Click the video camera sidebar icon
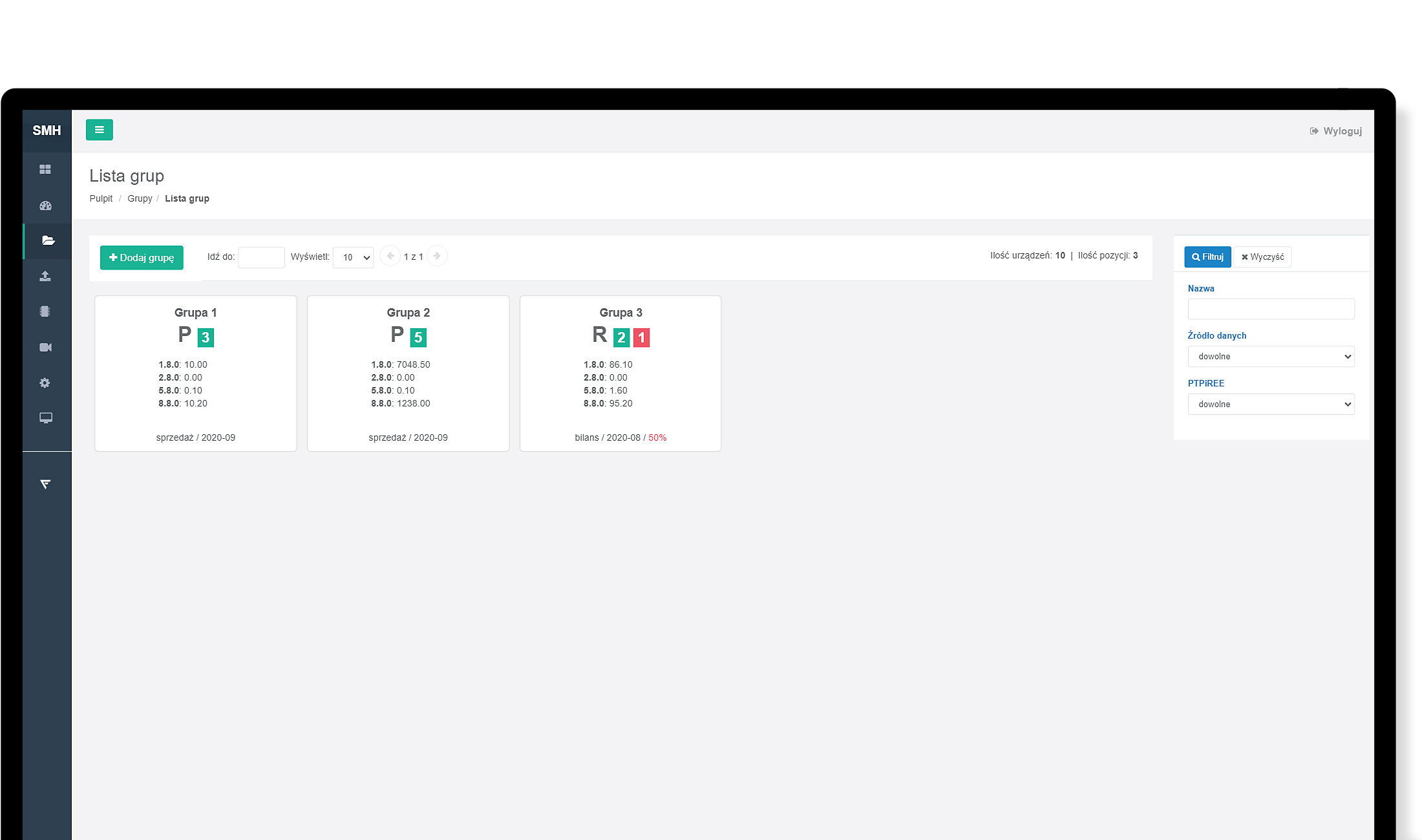This screenshot has width=1422, height=840. [x=45, y=348]
